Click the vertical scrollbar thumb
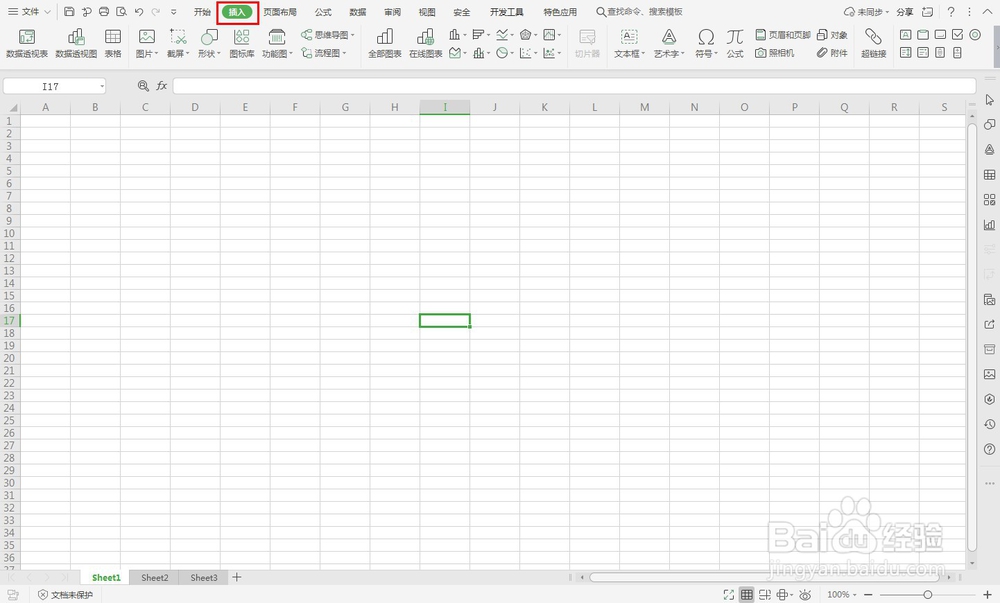Screen dimensions: 1000x603 click(972, 337)
